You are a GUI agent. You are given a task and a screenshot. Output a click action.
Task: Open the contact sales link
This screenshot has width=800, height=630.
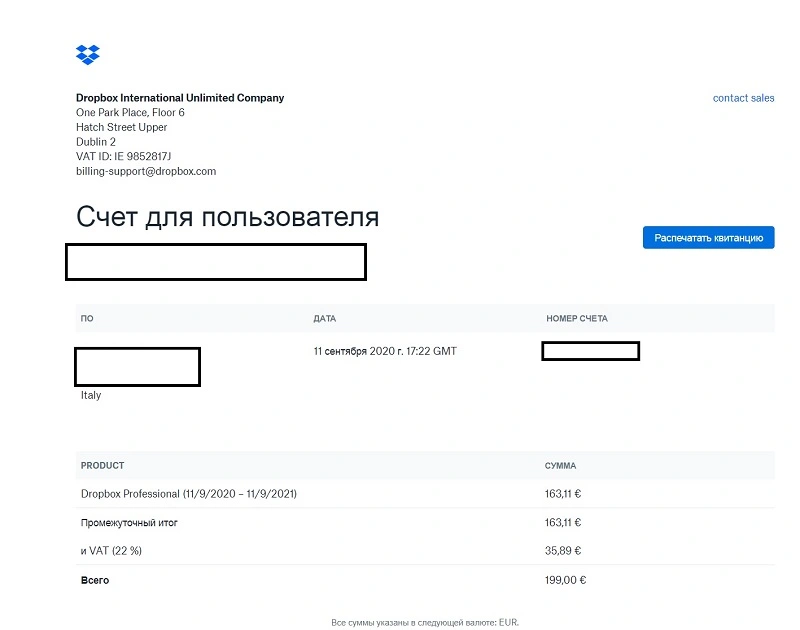(x=743, y=98)
